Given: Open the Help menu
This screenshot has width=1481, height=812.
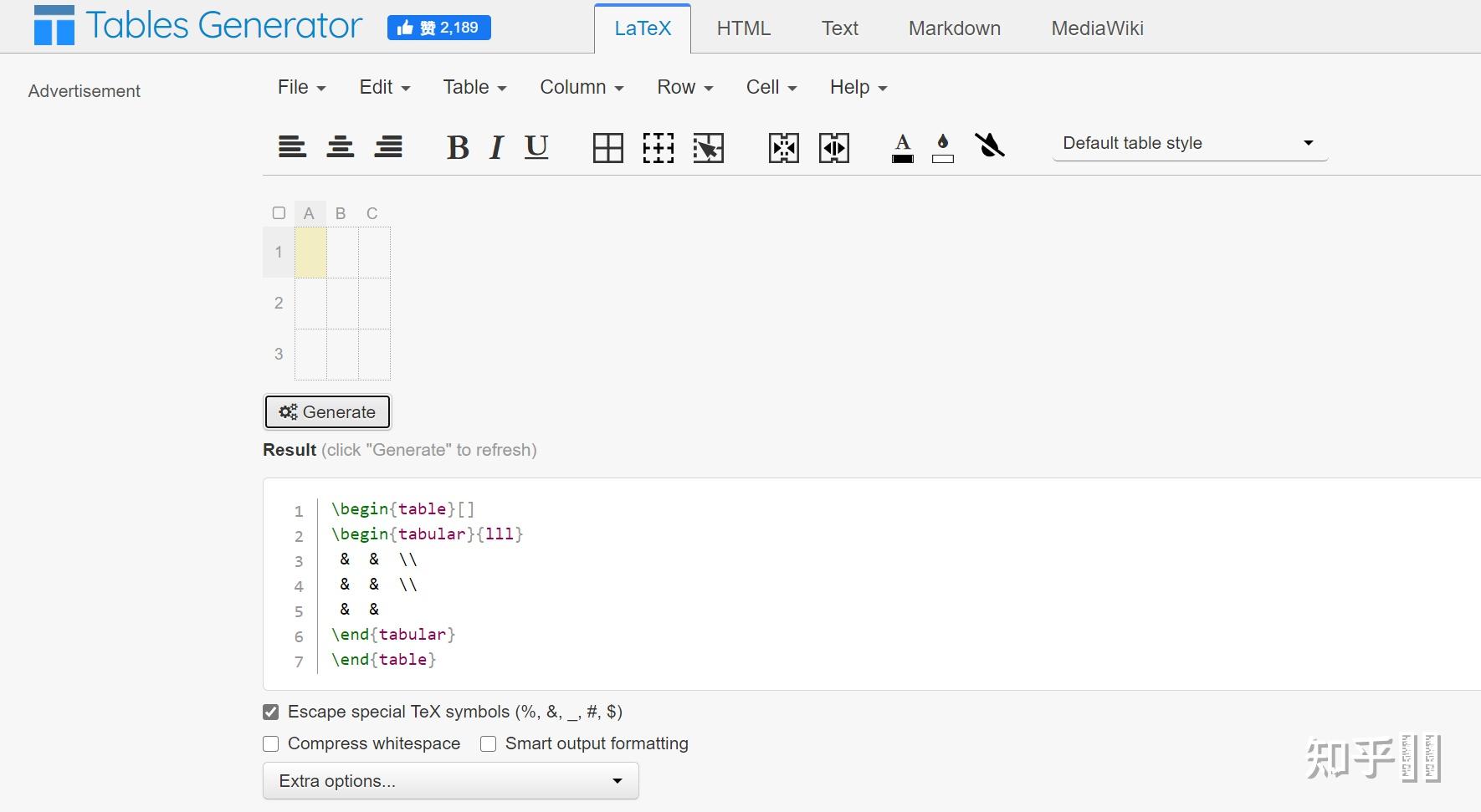Looking at the screenshot, I should click(858, 87).
